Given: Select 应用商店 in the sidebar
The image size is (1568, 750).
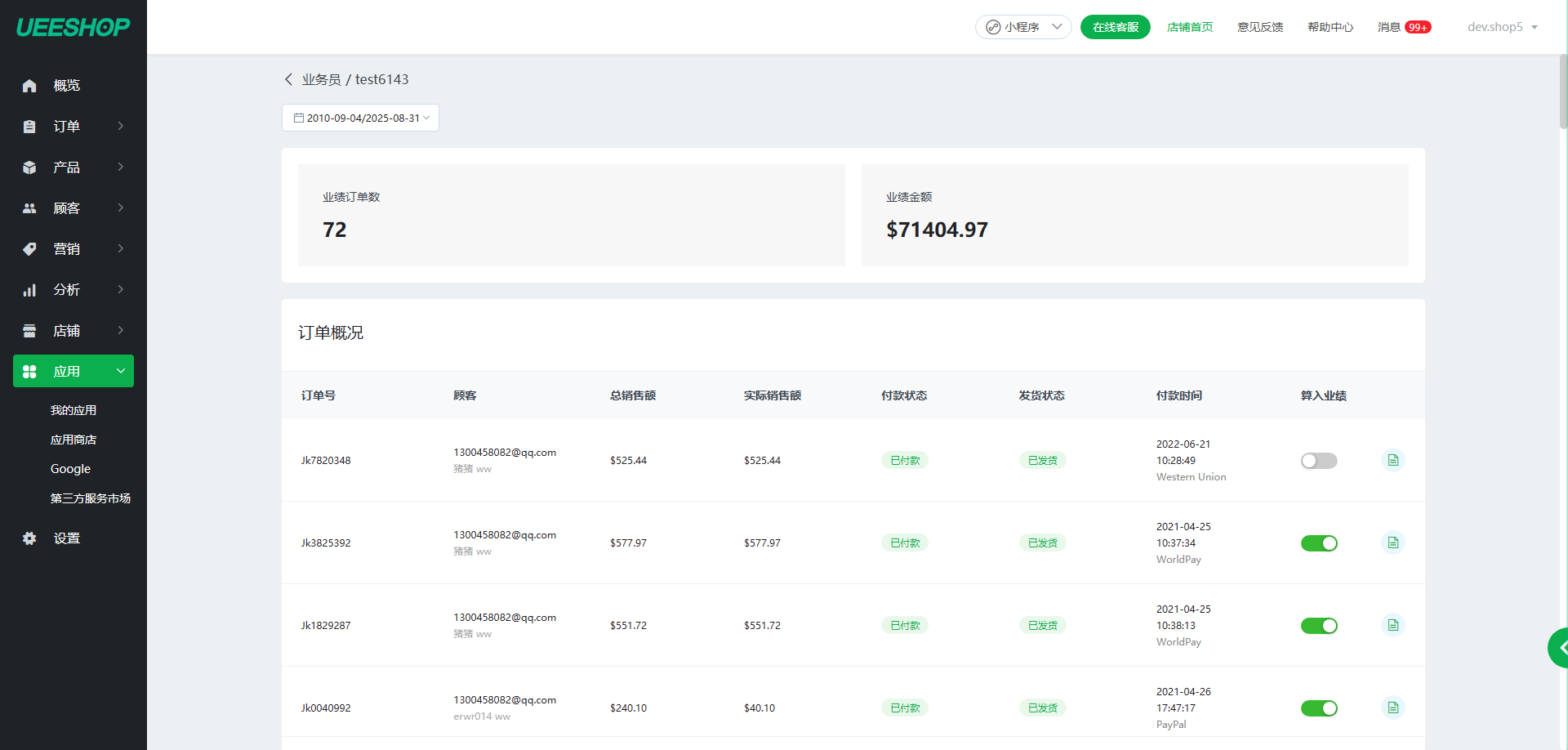Looking at the screenshot, I should click(x=73, y=440).
